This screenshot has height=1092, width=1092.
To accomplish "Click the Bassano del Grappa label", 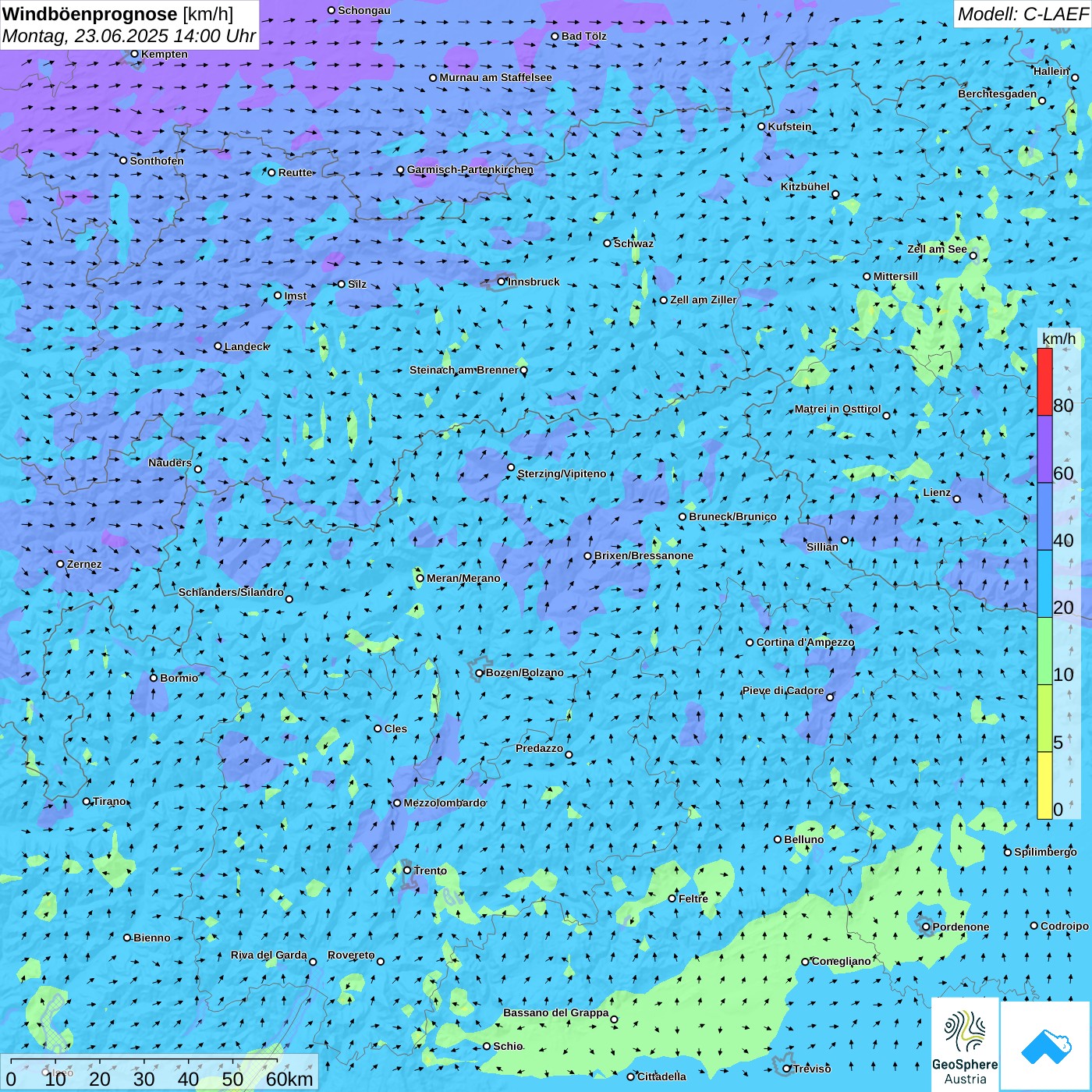I will 555,1012.
